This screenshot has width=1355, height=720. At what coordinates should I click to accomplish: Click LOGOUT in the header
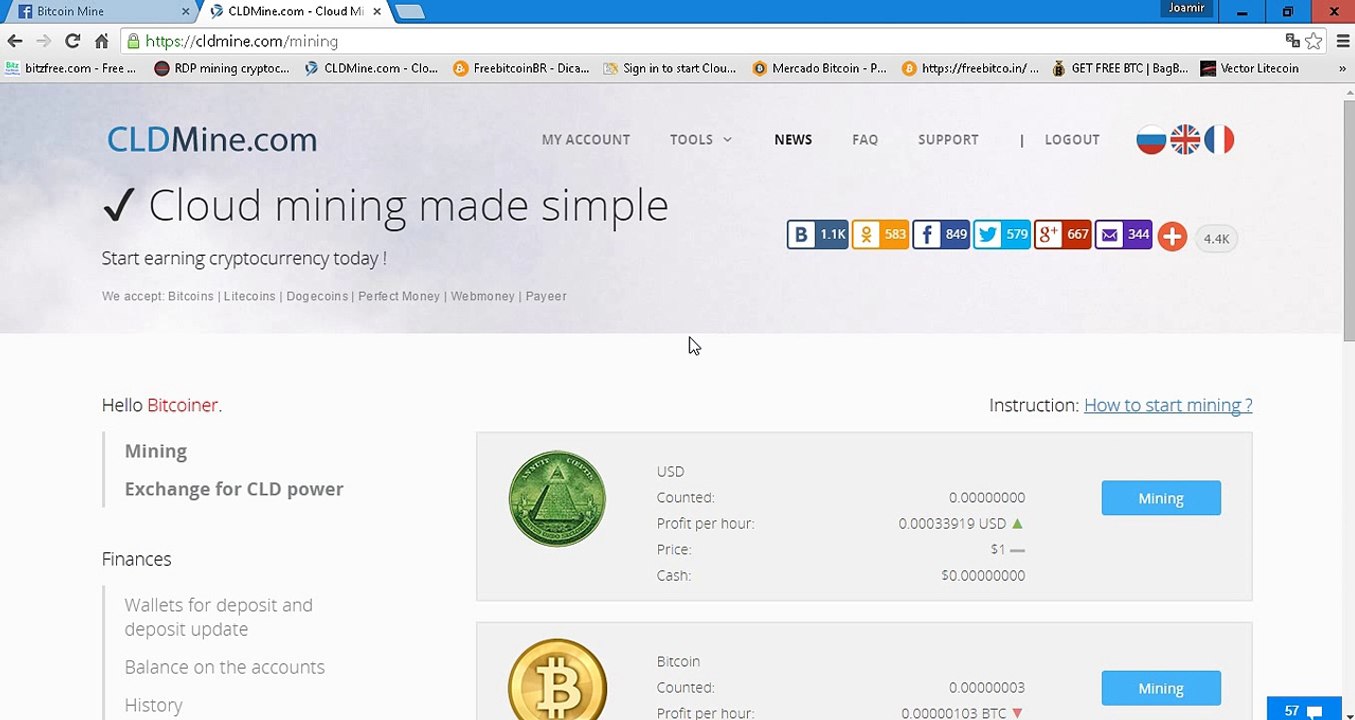1072,140
